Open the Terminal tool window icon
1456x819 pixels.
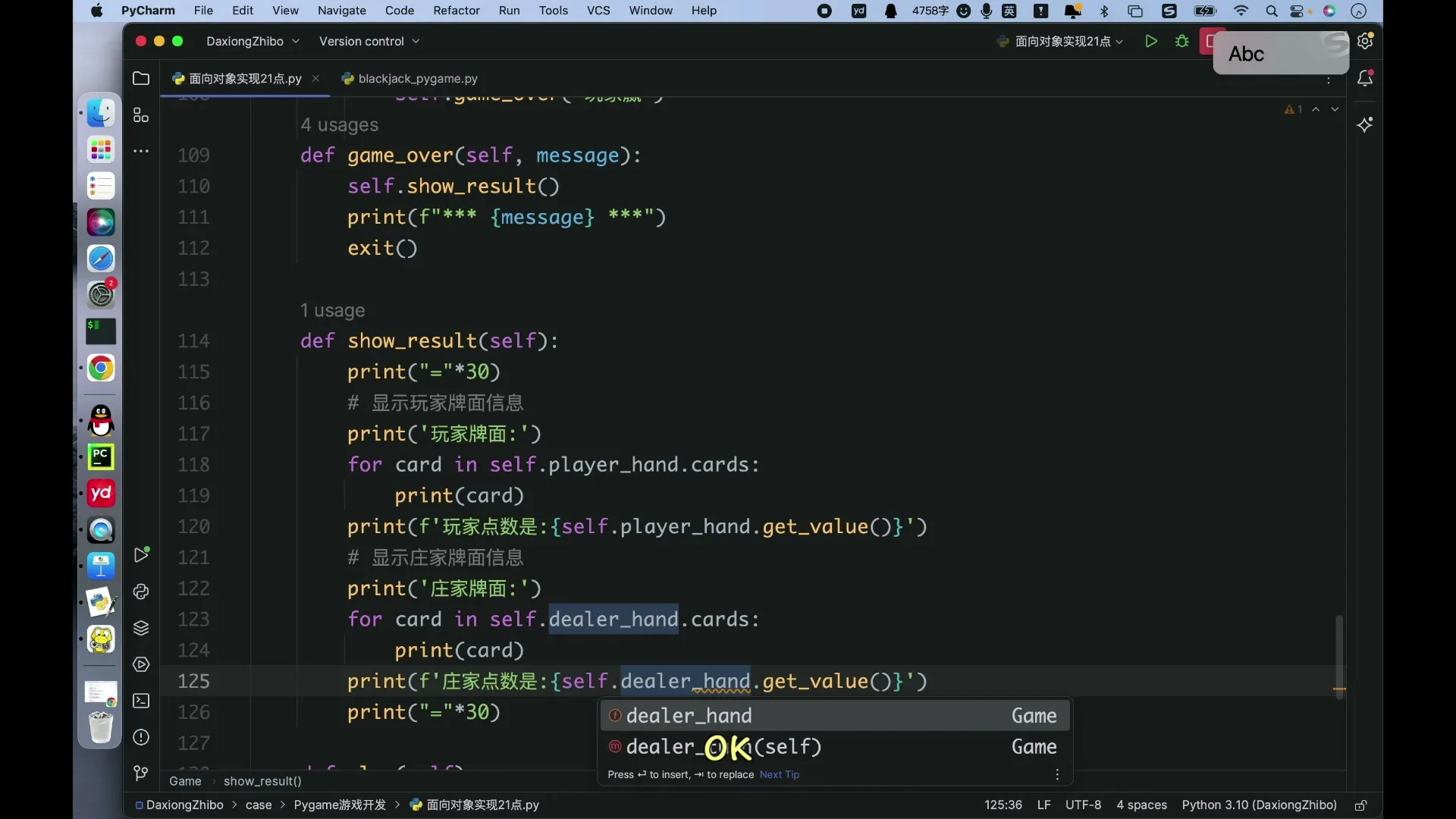point(141,701)
